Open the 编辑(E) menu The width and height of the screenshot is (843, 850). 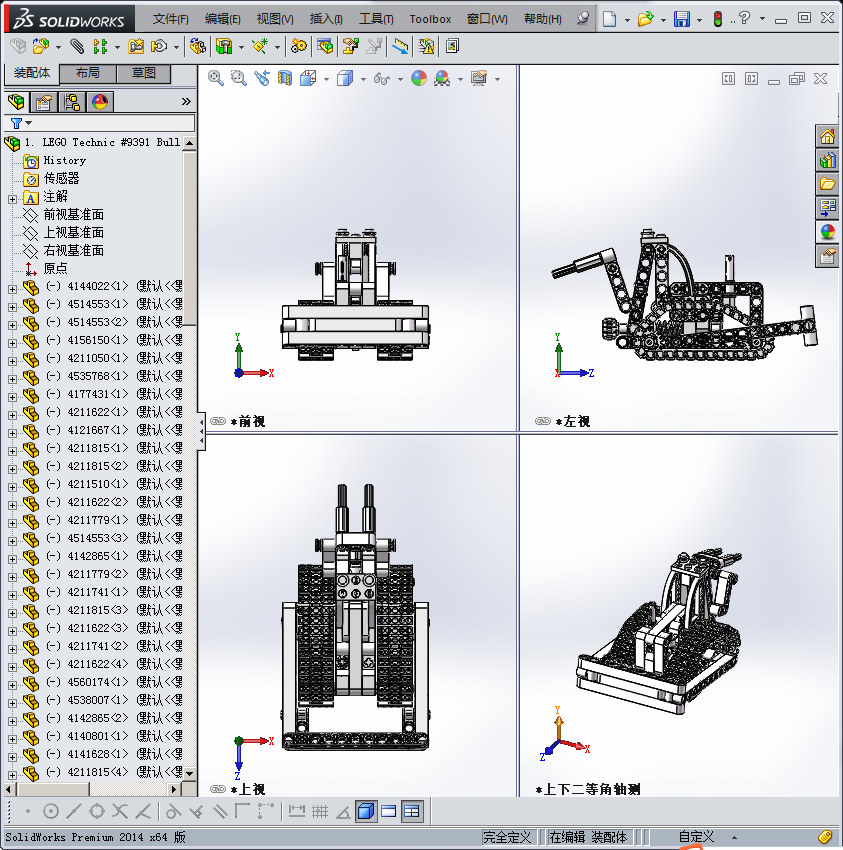[222, 19]
